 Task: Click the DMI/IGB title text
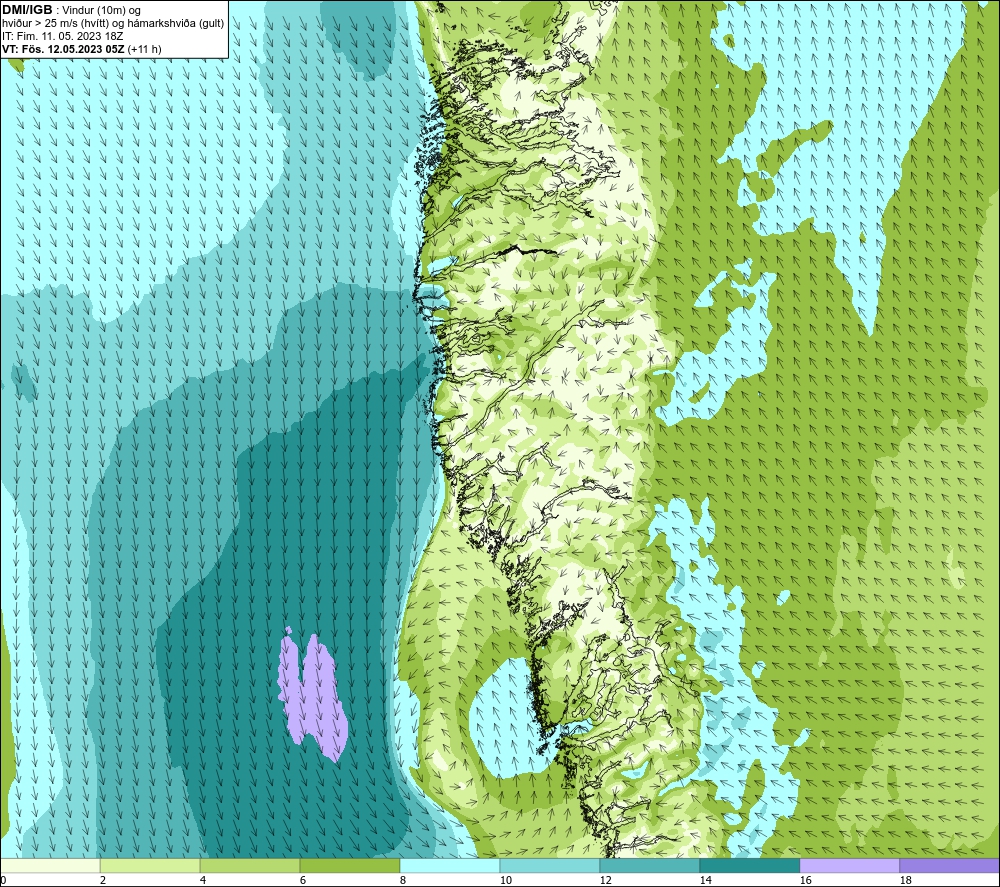coord(27,10)
